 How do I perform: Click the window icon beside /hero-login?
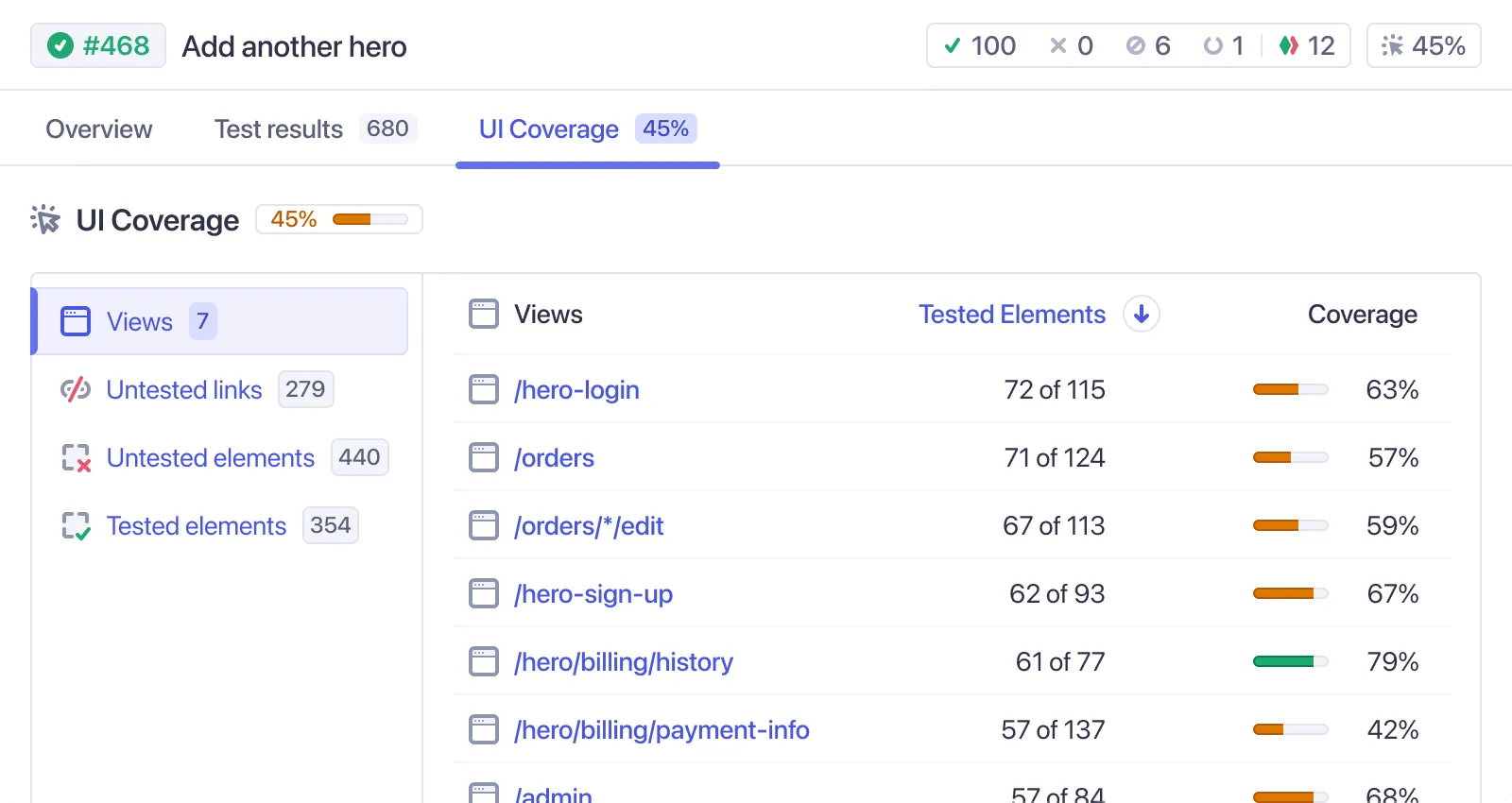(x=484, y=389)
